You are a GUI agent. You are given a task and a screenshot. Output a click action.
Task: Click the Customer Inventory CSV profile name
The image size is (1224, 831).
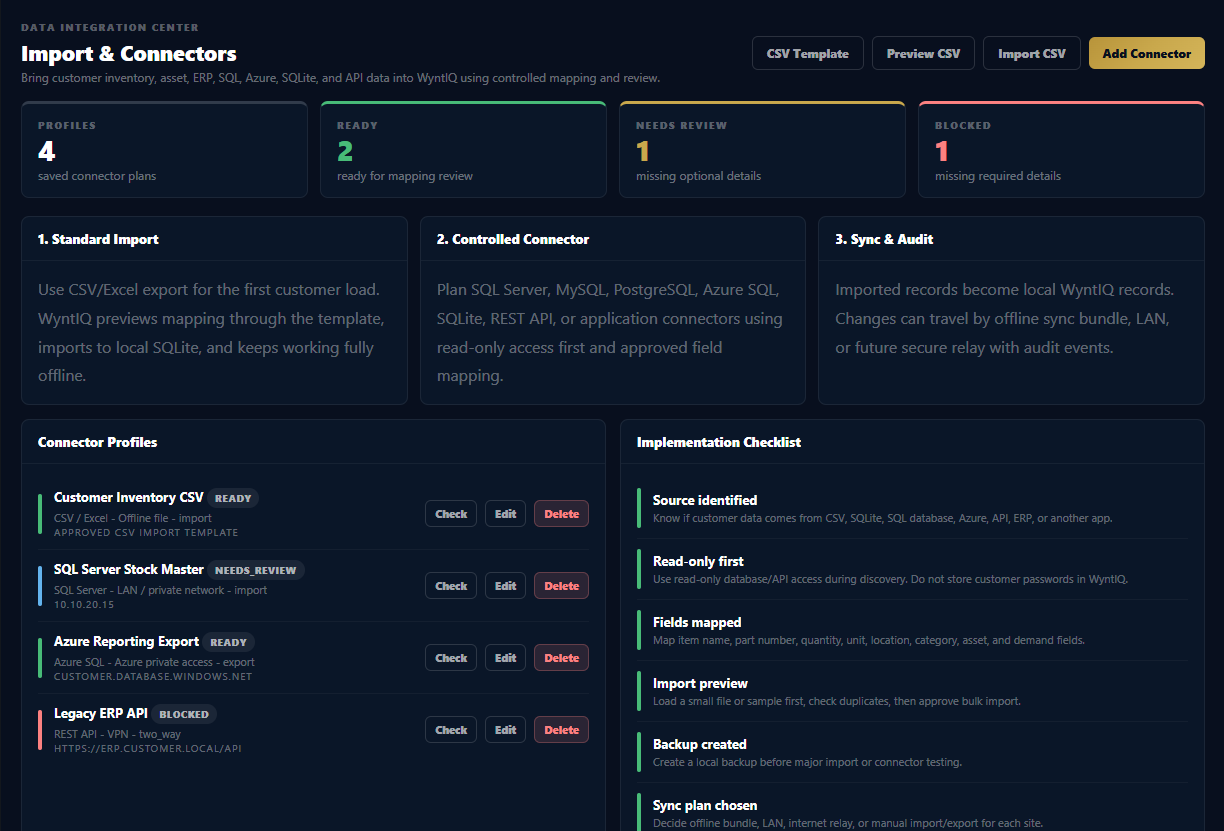(129, 497)
